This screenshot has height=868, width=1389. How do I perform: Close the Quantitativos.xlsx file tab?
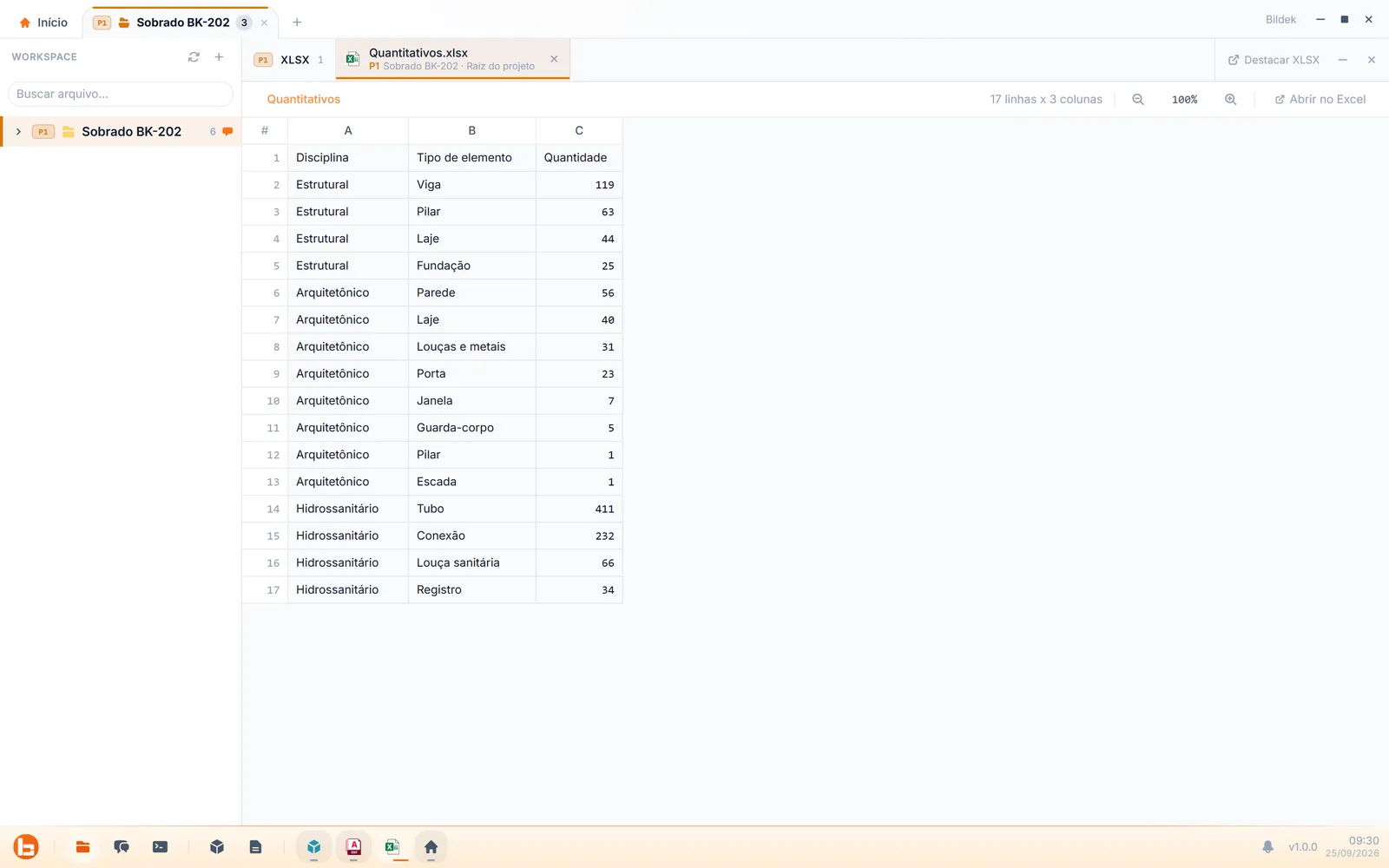tap(554, 59)
